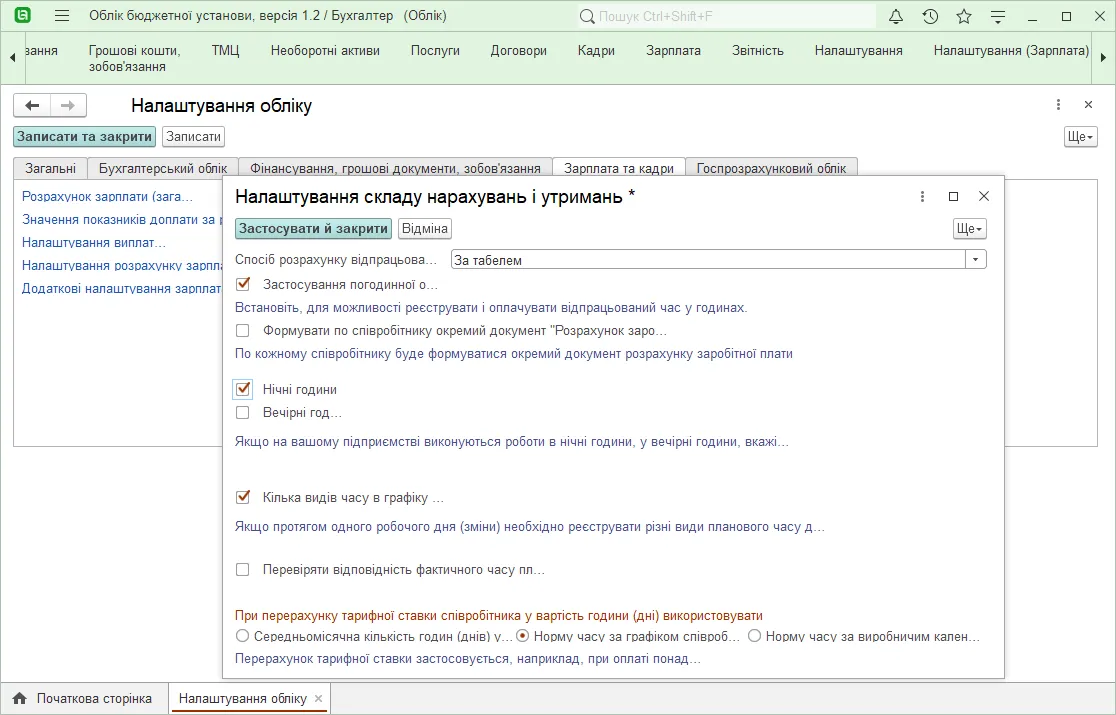Open favorites star icon
The image size is (1116, 715).
(x=964, y=16)
